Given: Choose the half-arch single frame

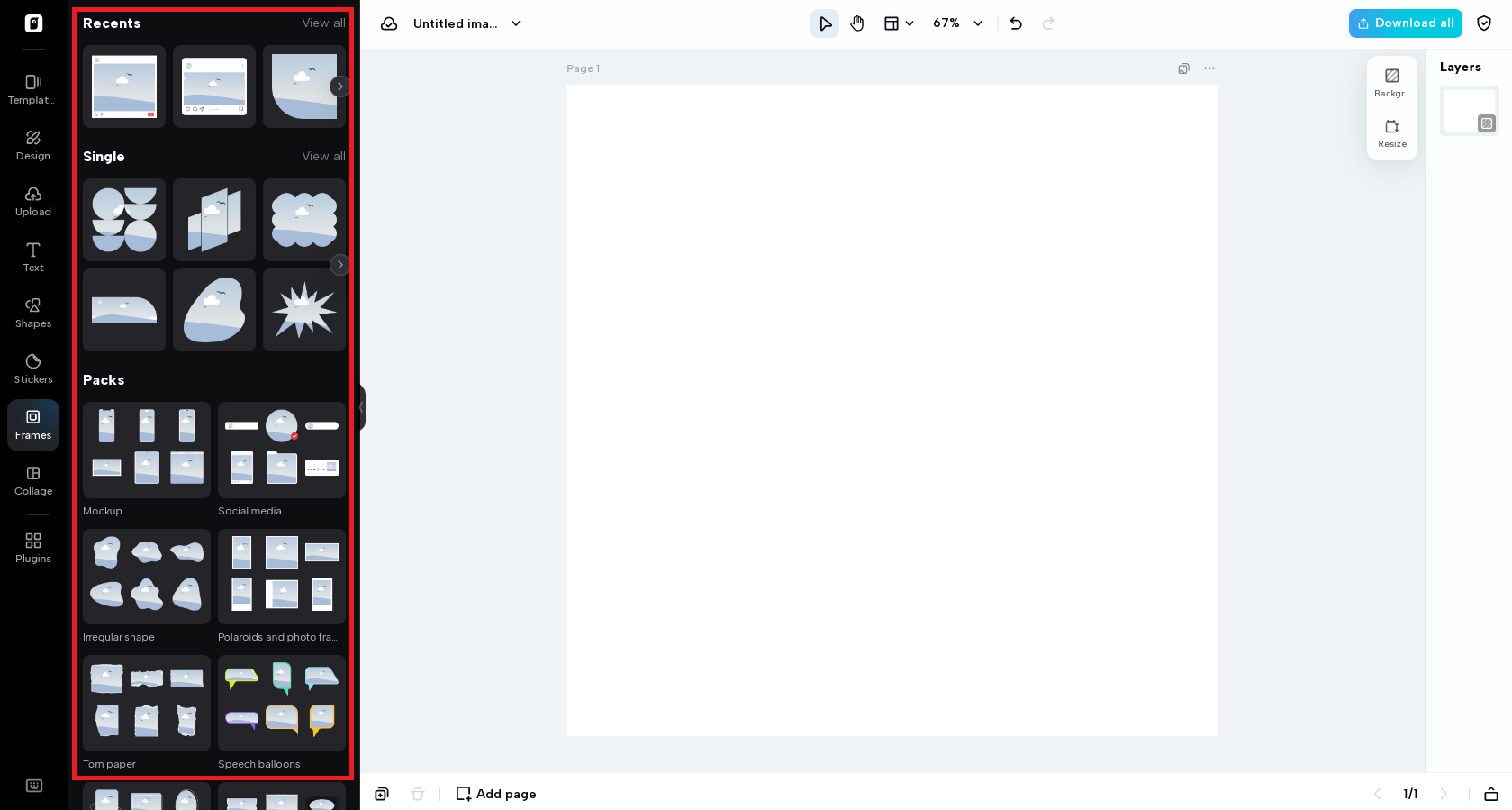Looking at the screenshot, I should tap(124, 310).
